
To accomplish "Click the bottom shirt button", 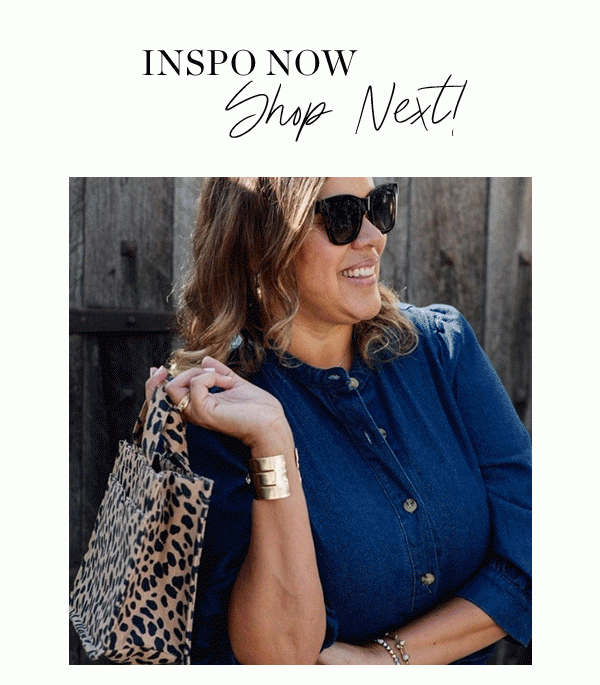I will tap(428, 579).
